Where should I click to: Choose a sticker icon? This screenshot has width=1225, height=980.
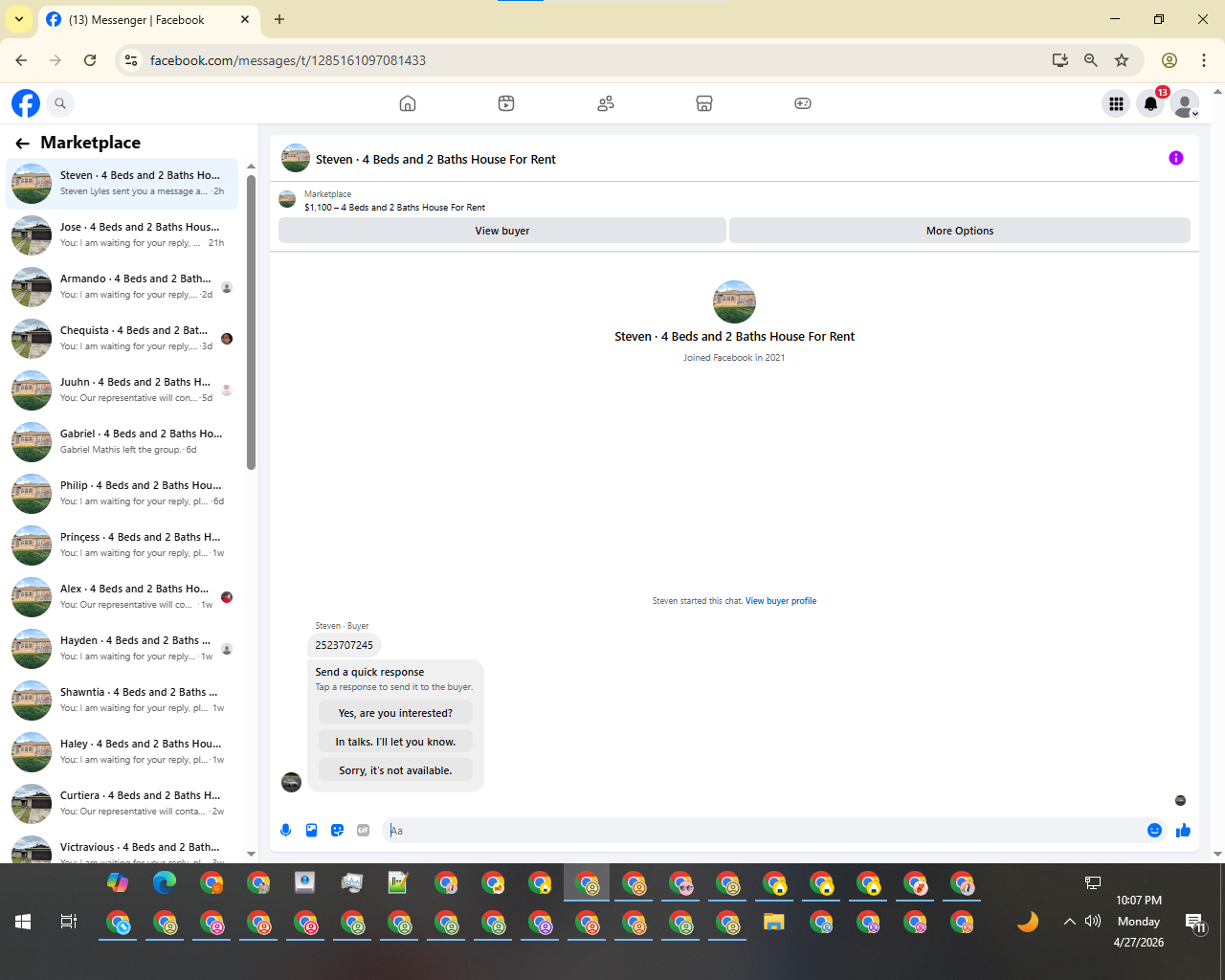[x=337, y=831]
